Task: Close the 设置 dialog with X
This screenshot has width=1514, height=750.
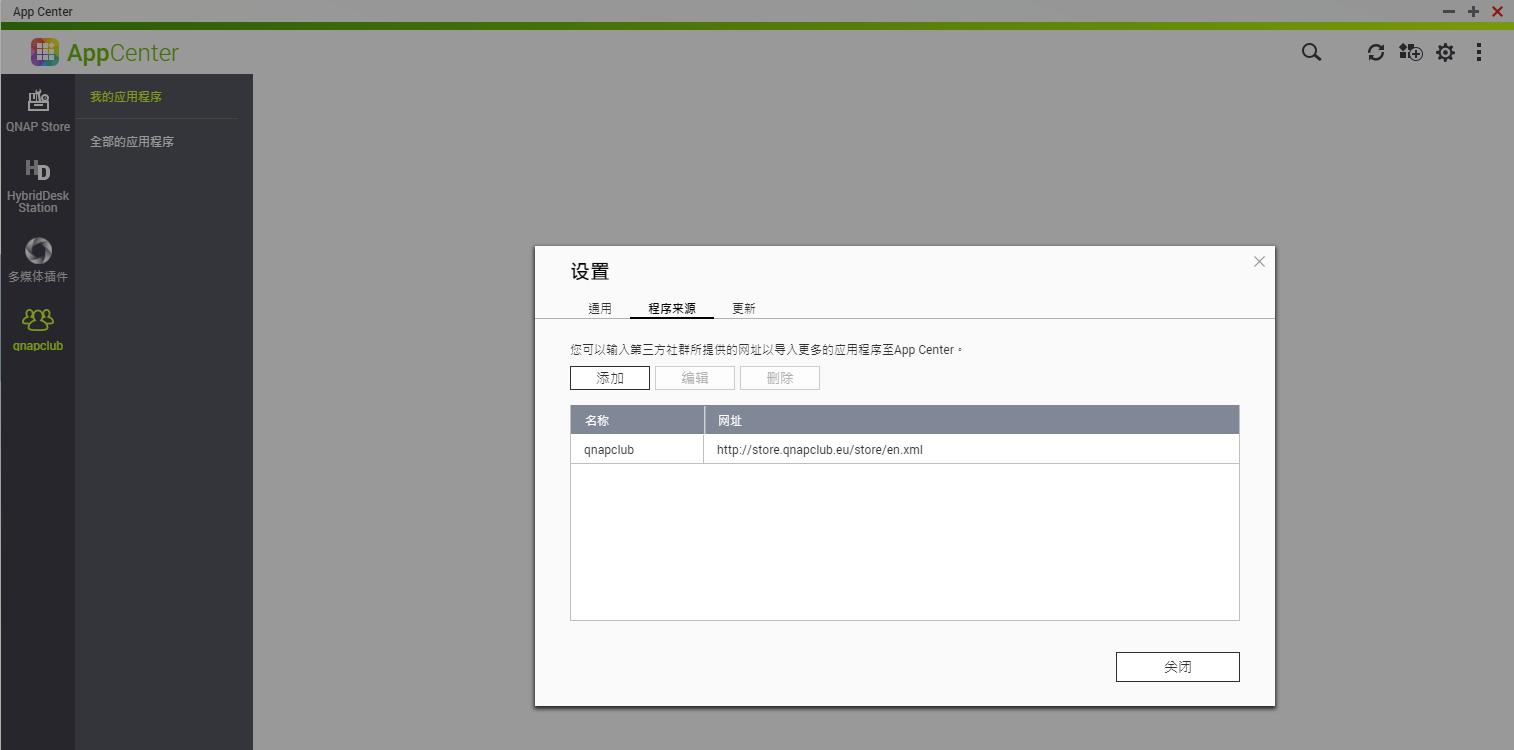Action: (x=1259, y=262)
